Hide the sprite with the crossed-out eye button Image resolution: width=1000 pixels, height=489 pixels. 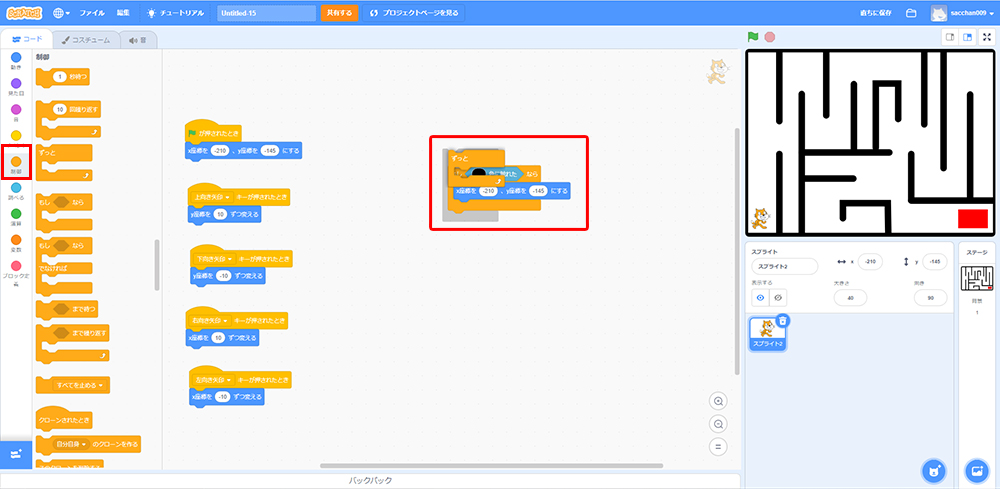coord(778,297)
